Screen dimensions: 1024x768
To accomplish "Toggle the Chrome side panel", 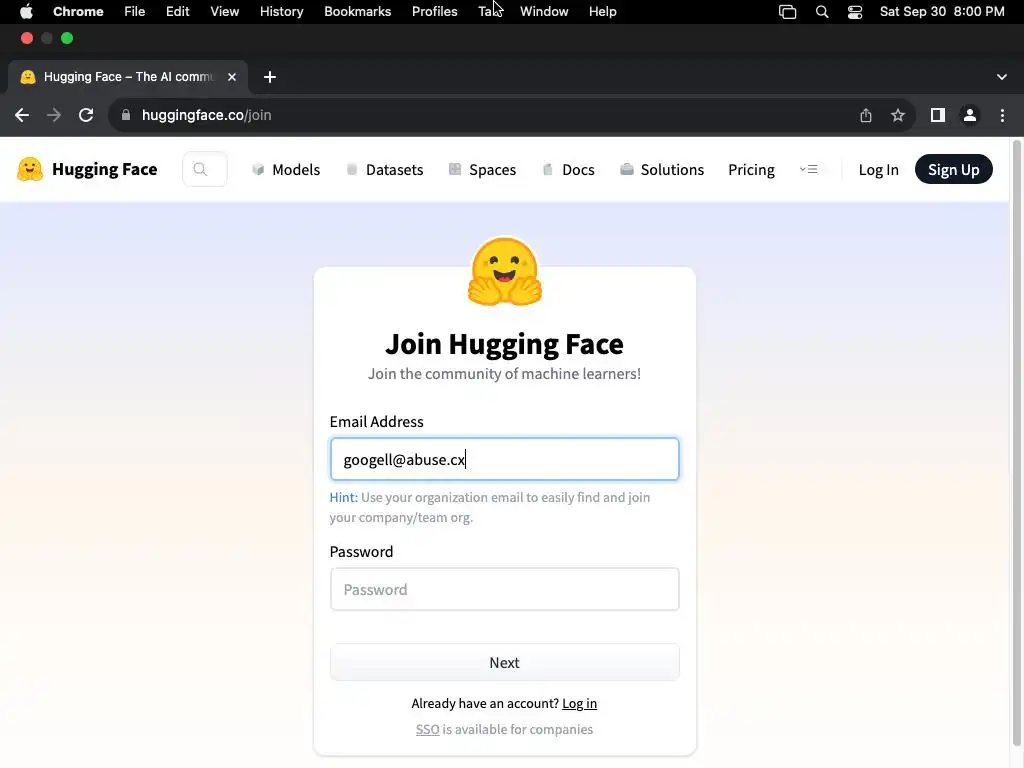I will tap(938, 115).
